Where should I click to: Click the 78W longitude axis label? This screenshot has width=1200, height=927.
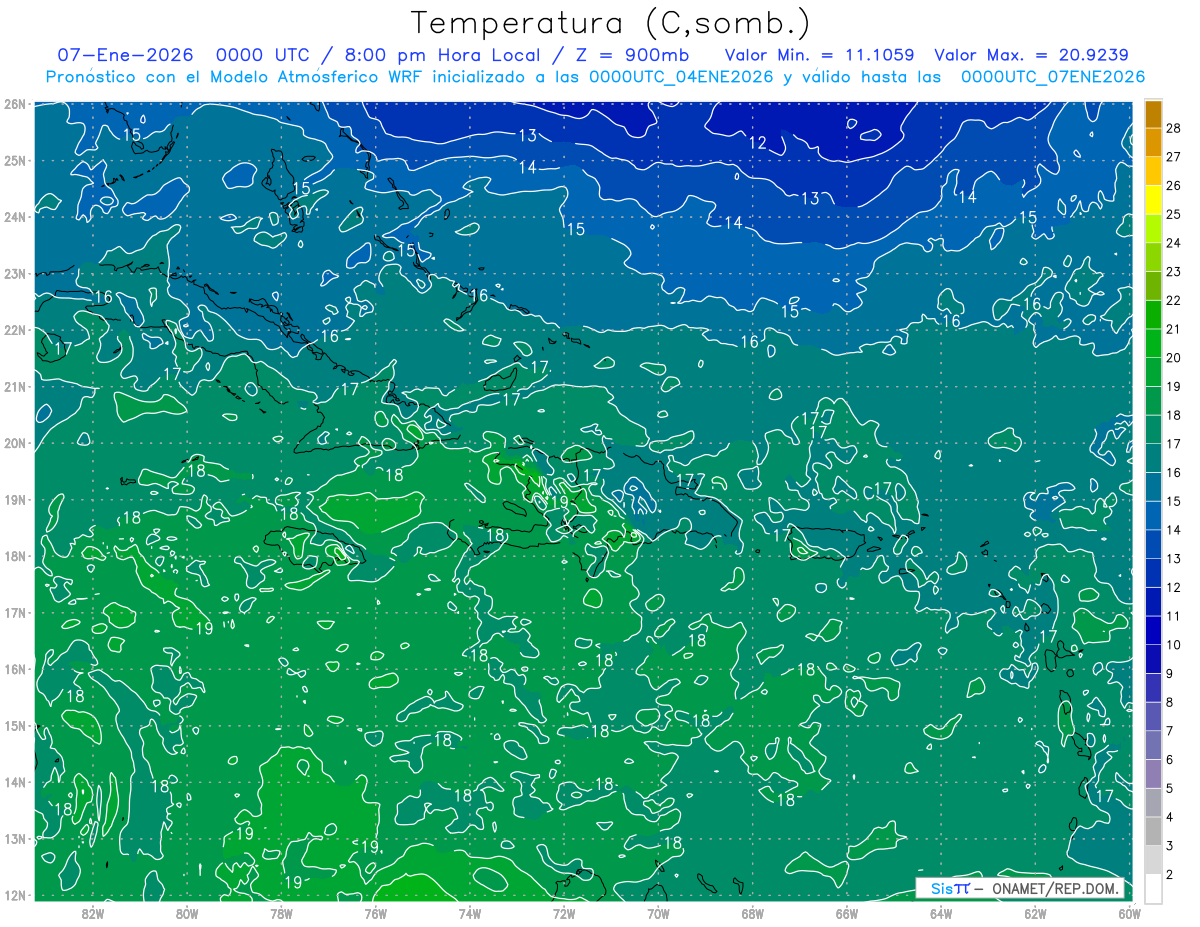[x=281, y=913]
